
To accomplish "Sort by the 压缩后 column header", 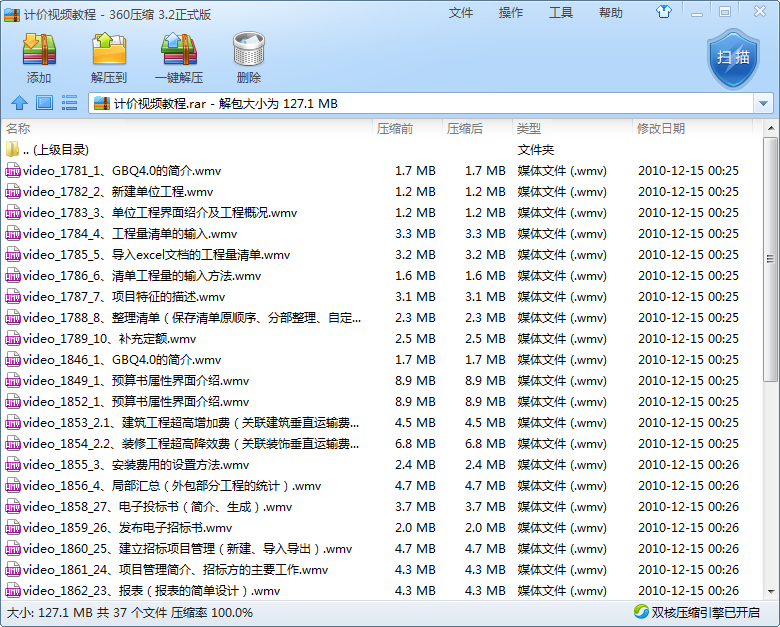I will point(477,129).
